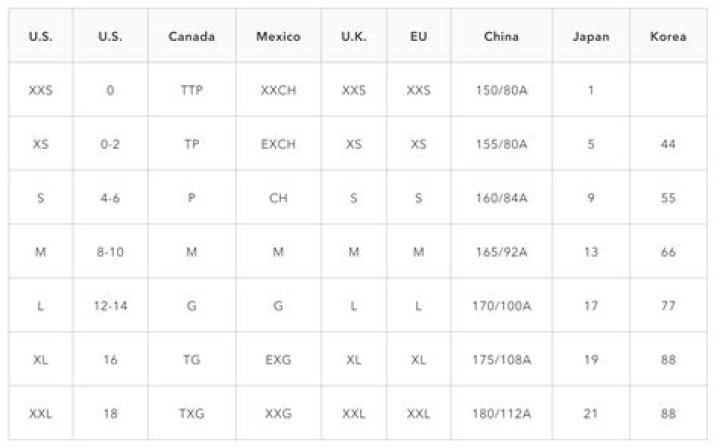The width and height of the screenshot is (720, 448).
Task: Click the U.K. column header
Action: [x=354, y=36]
